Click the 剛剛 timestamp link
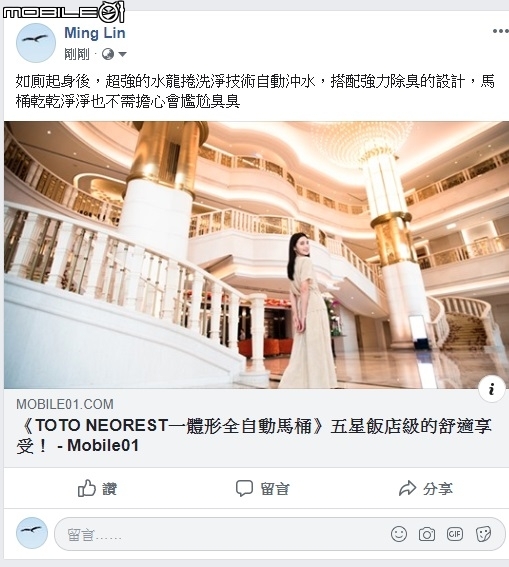The width and height of the screenshot is (509, 567). [x=77, y=54]
